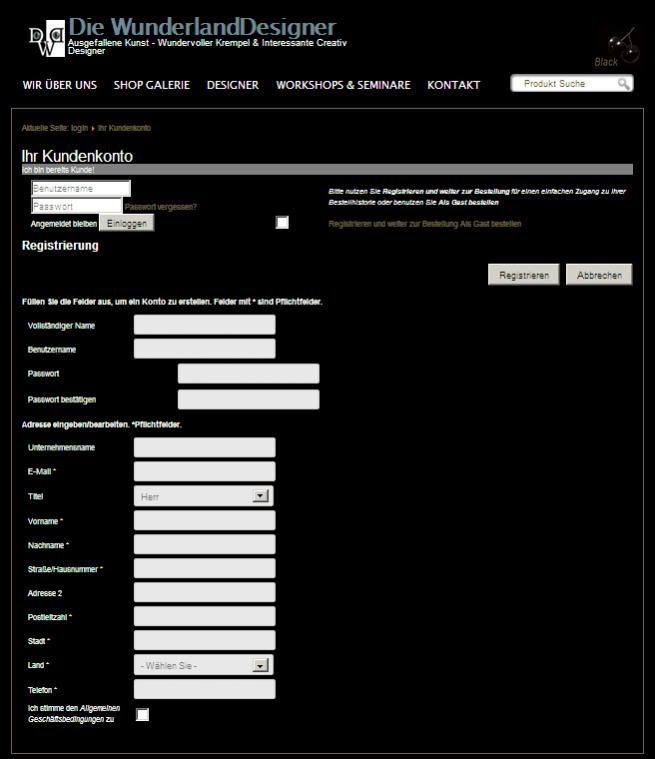Navigate to Workshops & Seminare
The height and width of the screenshot is (759, 655).
[x=343, y=85]
